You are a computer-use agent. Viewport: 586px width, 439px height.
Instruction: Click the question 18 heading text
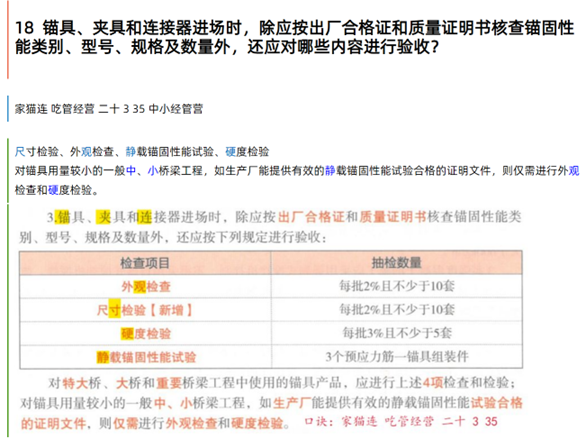pyautogui.click(x=294, y=38)
